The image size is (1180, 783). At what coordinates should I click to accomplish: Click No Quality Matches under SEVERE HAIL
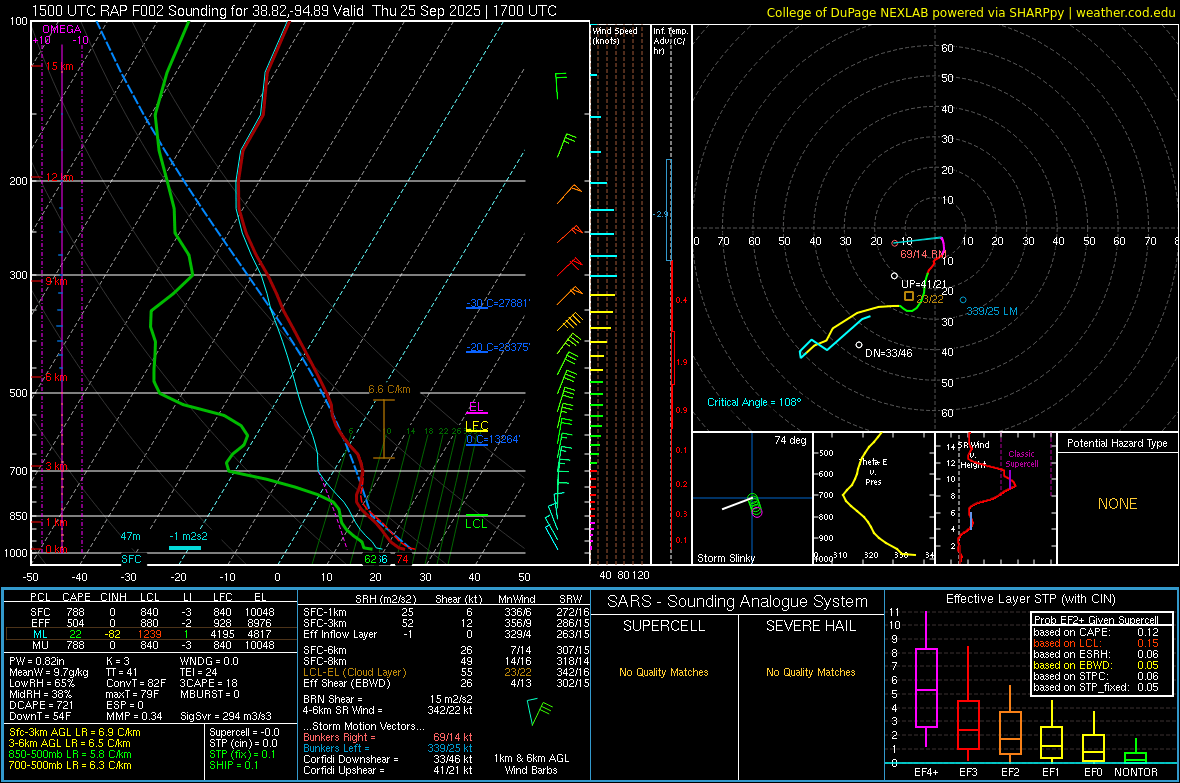tap(810, 672)
